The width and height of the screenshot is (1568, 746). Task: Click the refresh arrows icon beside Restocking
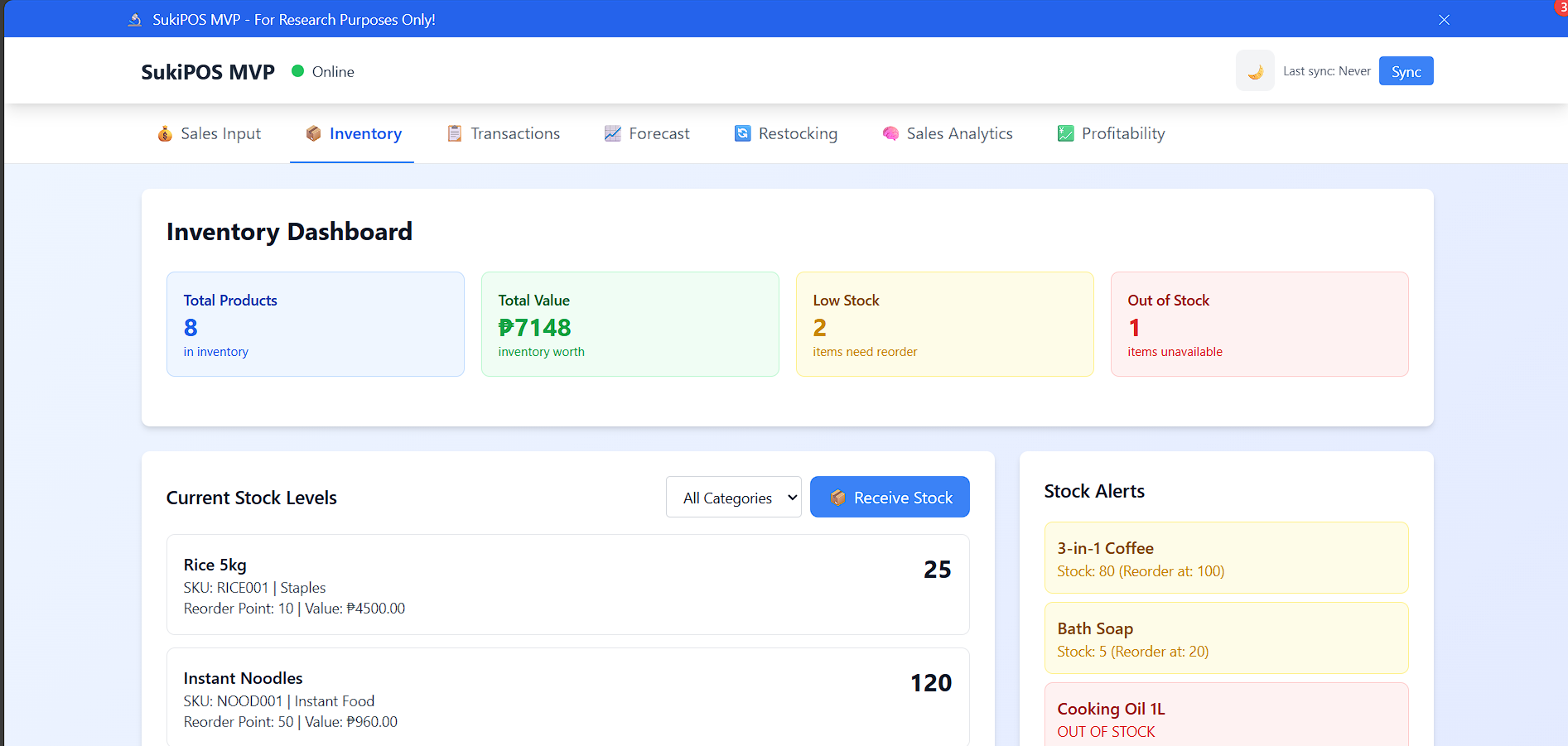pos(743,134)
